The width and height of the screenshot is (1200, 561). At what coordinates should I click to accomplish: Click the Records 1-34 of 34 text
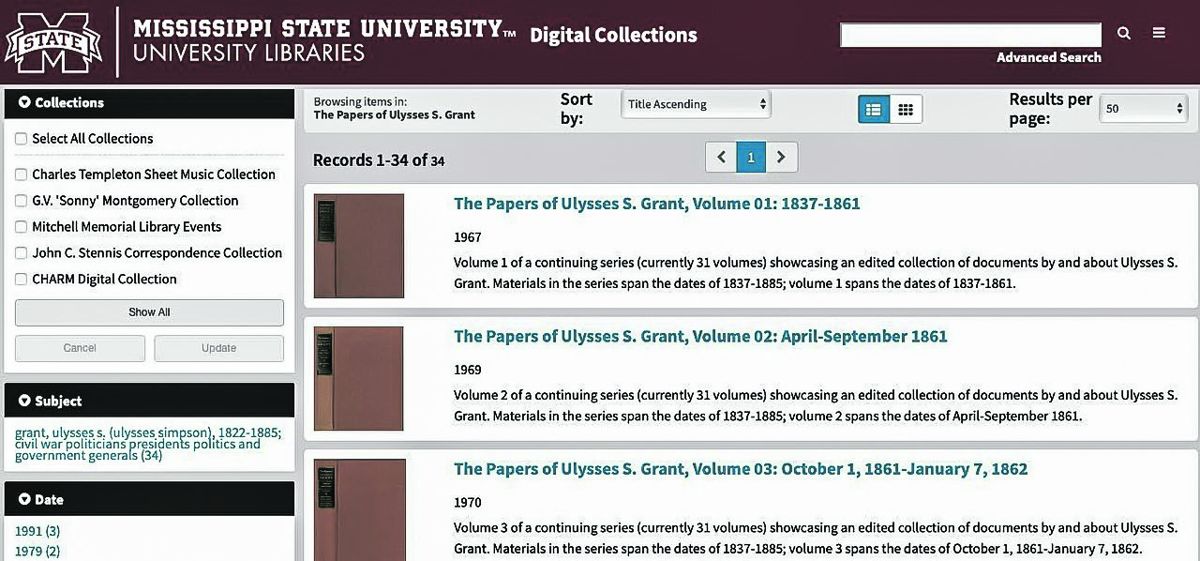tap(379, 160)
